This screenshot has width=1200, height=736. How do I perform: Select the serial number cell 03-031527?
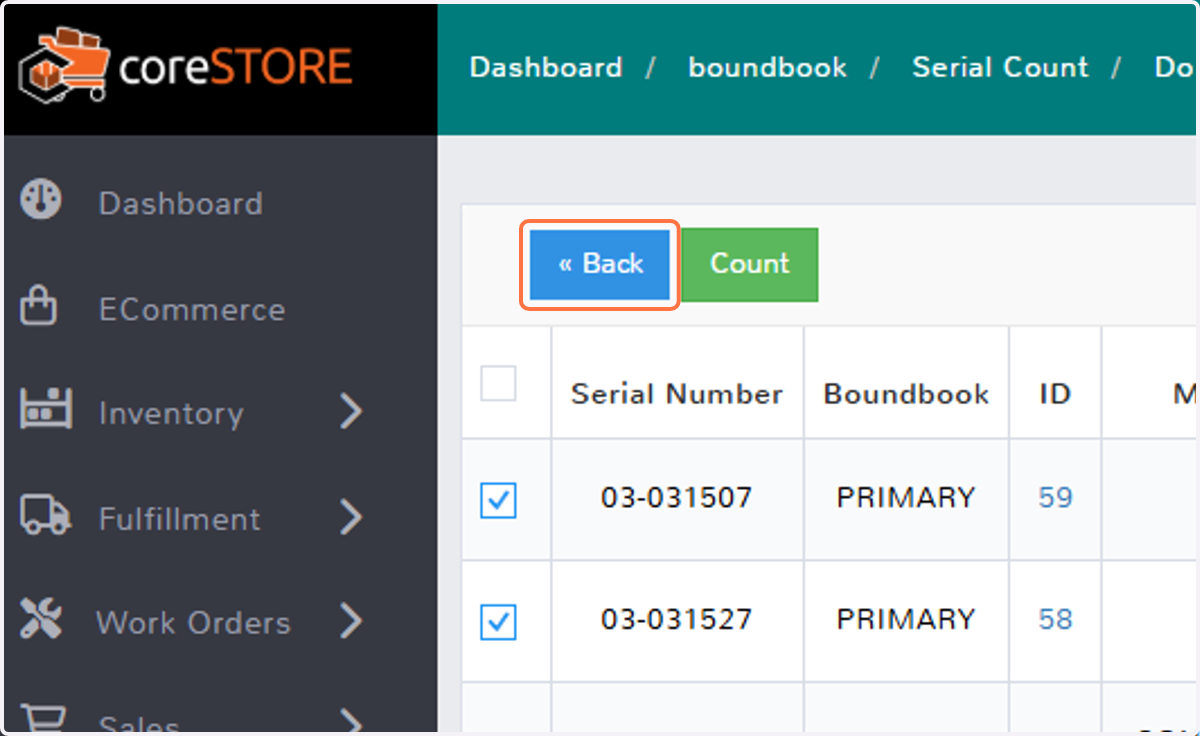677,619
